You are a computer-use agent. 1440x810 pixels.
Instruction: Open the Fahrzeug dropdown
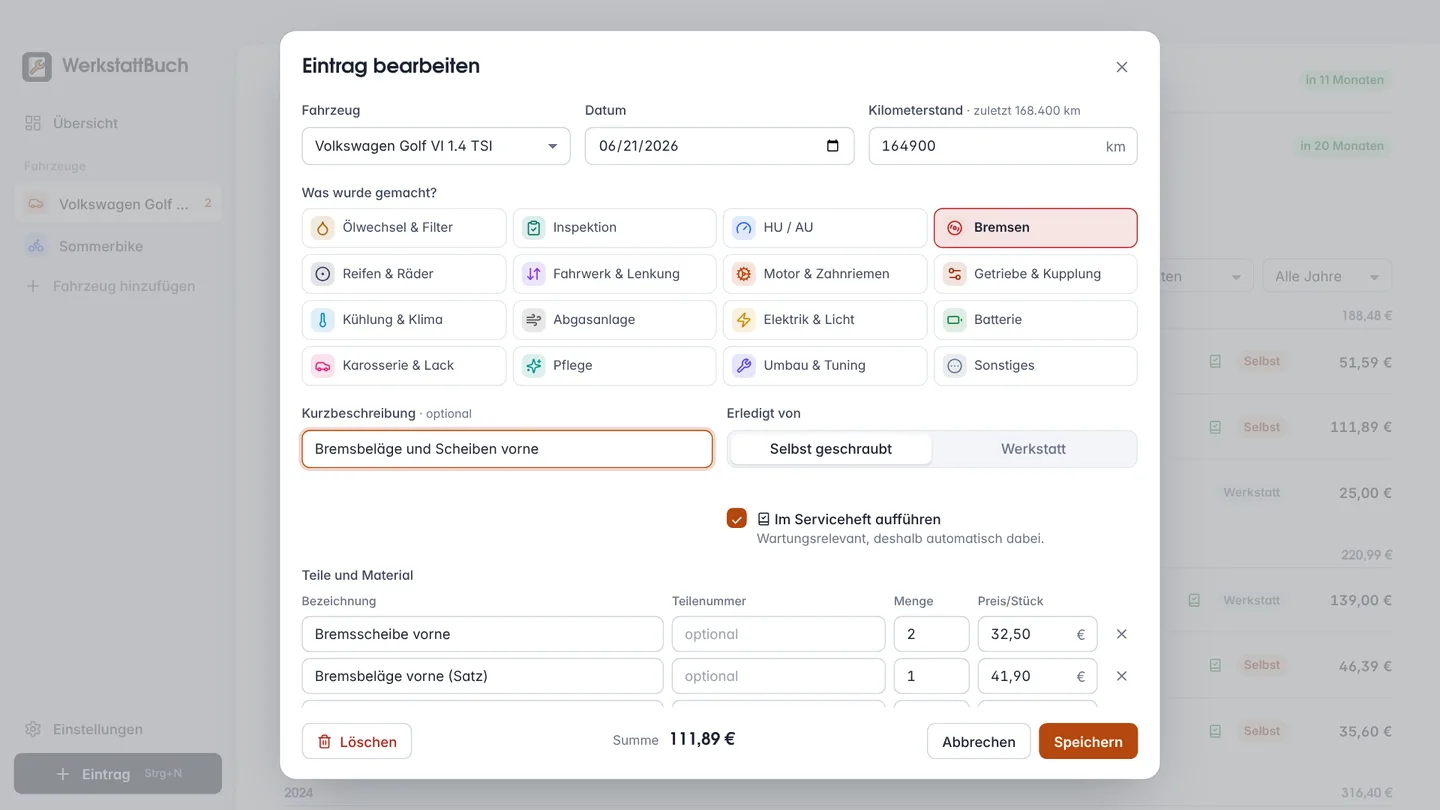[436, 146]
